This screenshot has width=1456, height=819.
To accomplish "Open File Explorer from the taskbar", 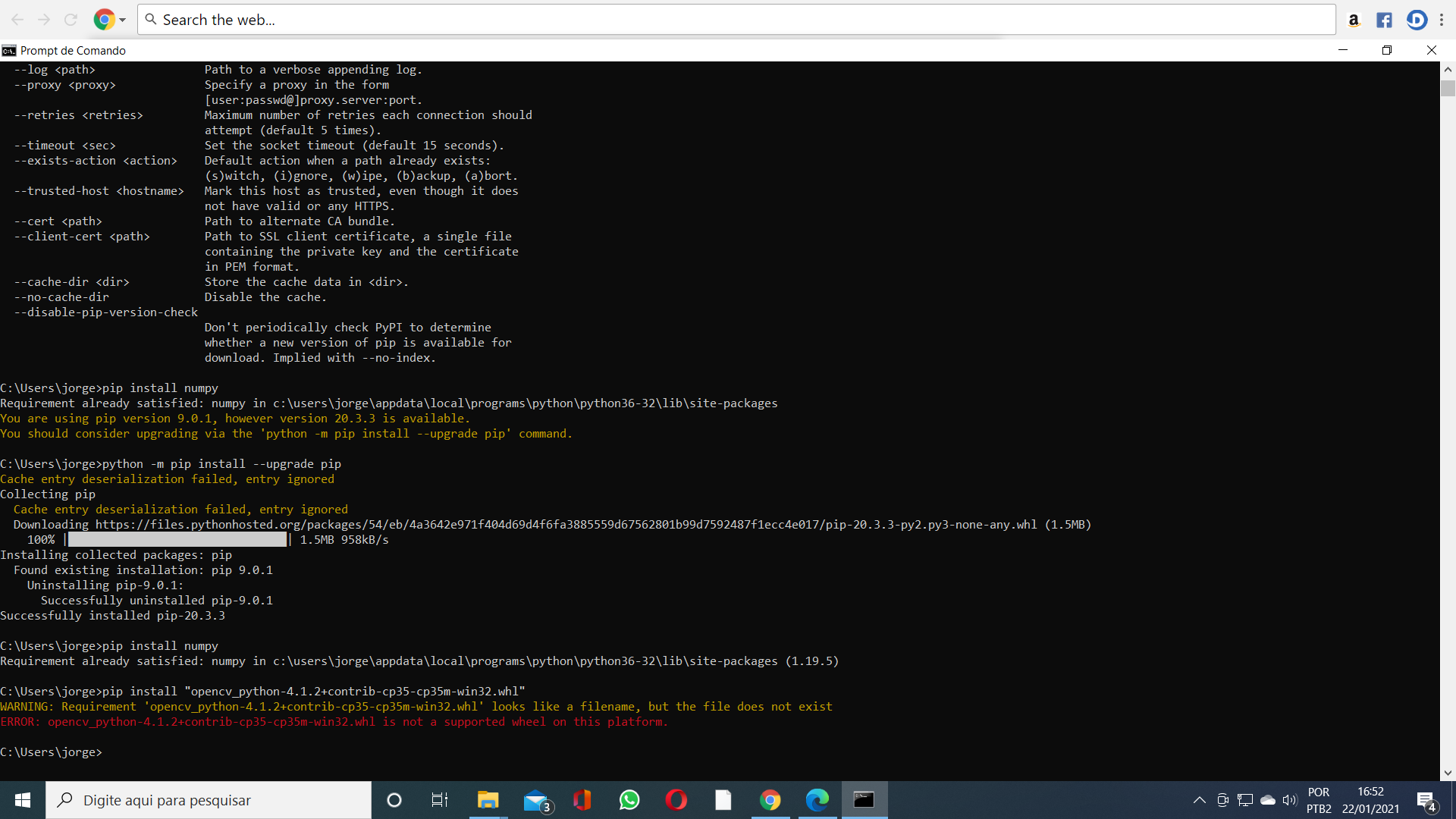I will (x=488, y=800).
